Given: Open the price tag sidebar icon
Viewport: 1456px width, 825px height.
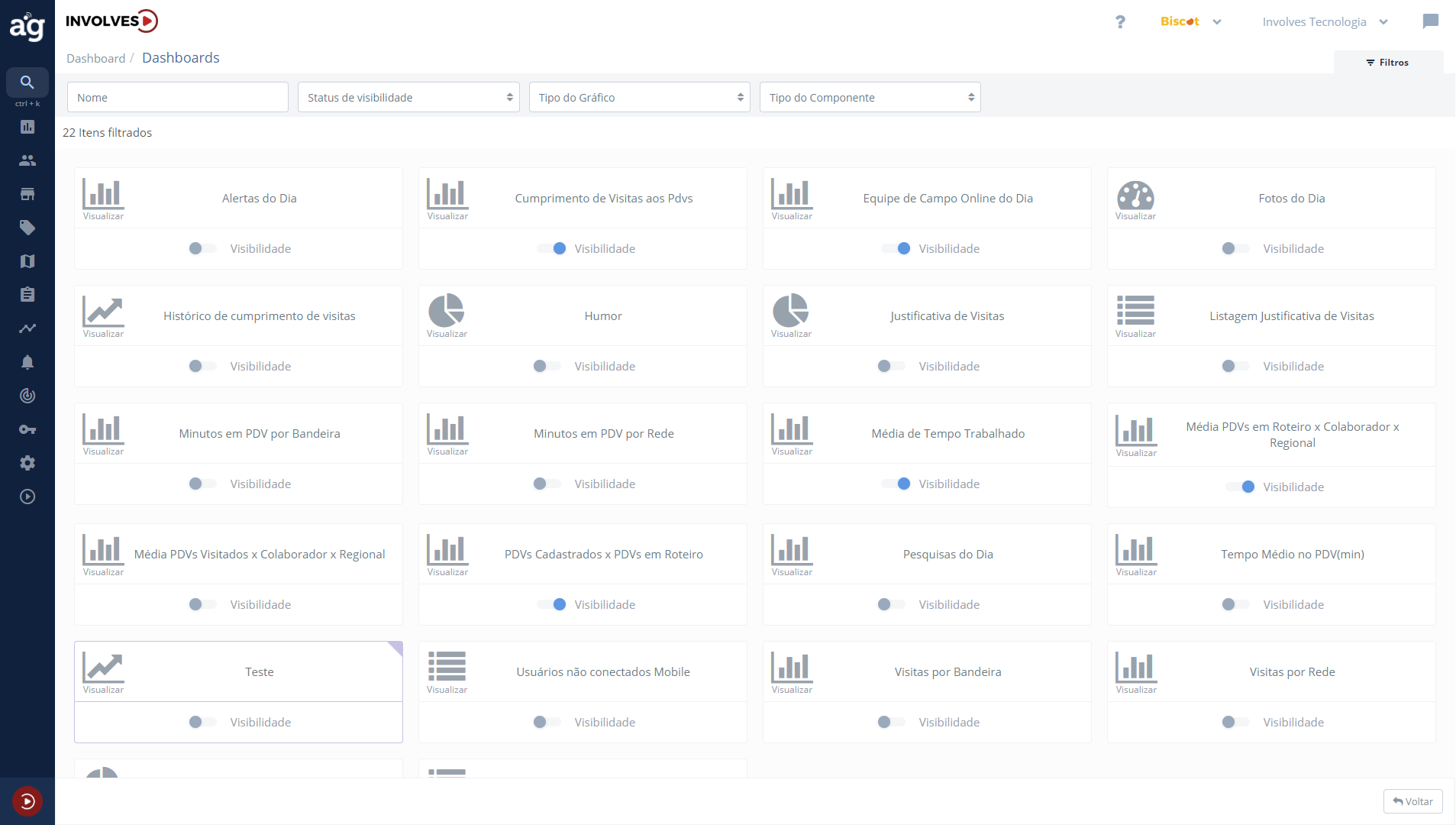Looking at the screenshot, I should click(27, 228).
